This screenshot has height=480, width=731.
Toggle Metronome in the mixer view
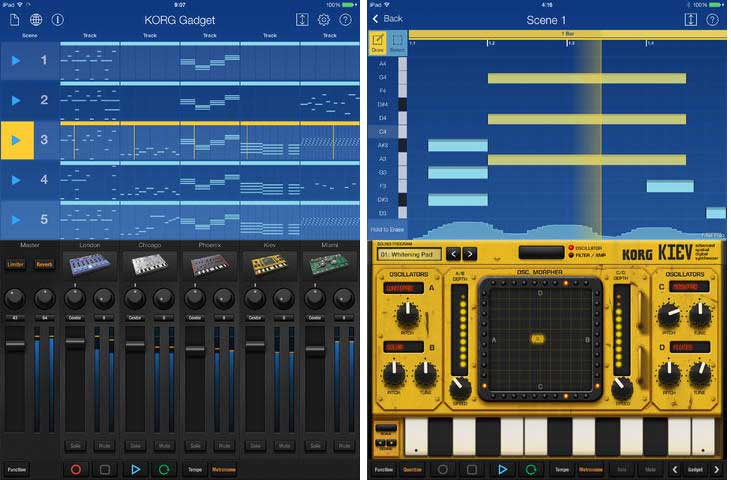(224, 469)
